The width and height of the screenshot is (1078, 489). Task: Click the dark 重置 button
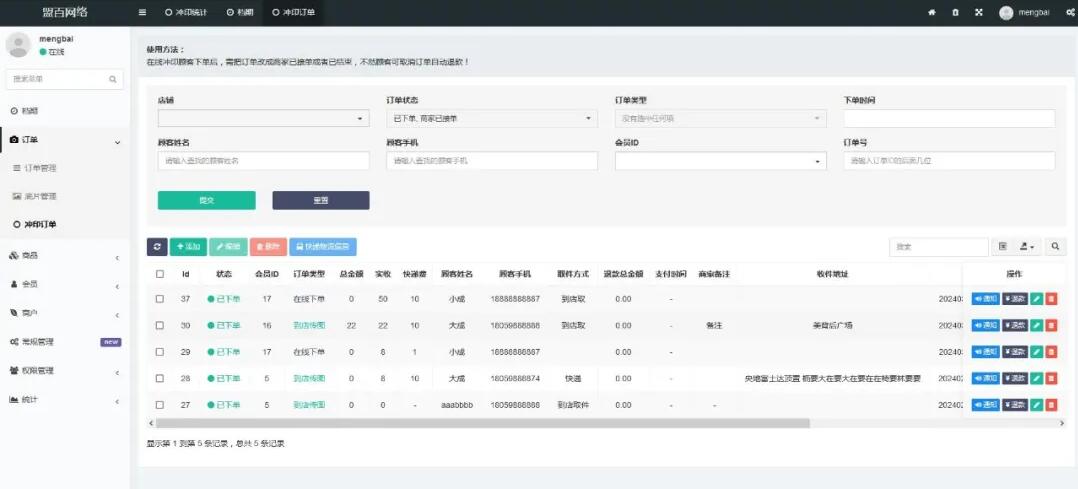tap(320, 200)
